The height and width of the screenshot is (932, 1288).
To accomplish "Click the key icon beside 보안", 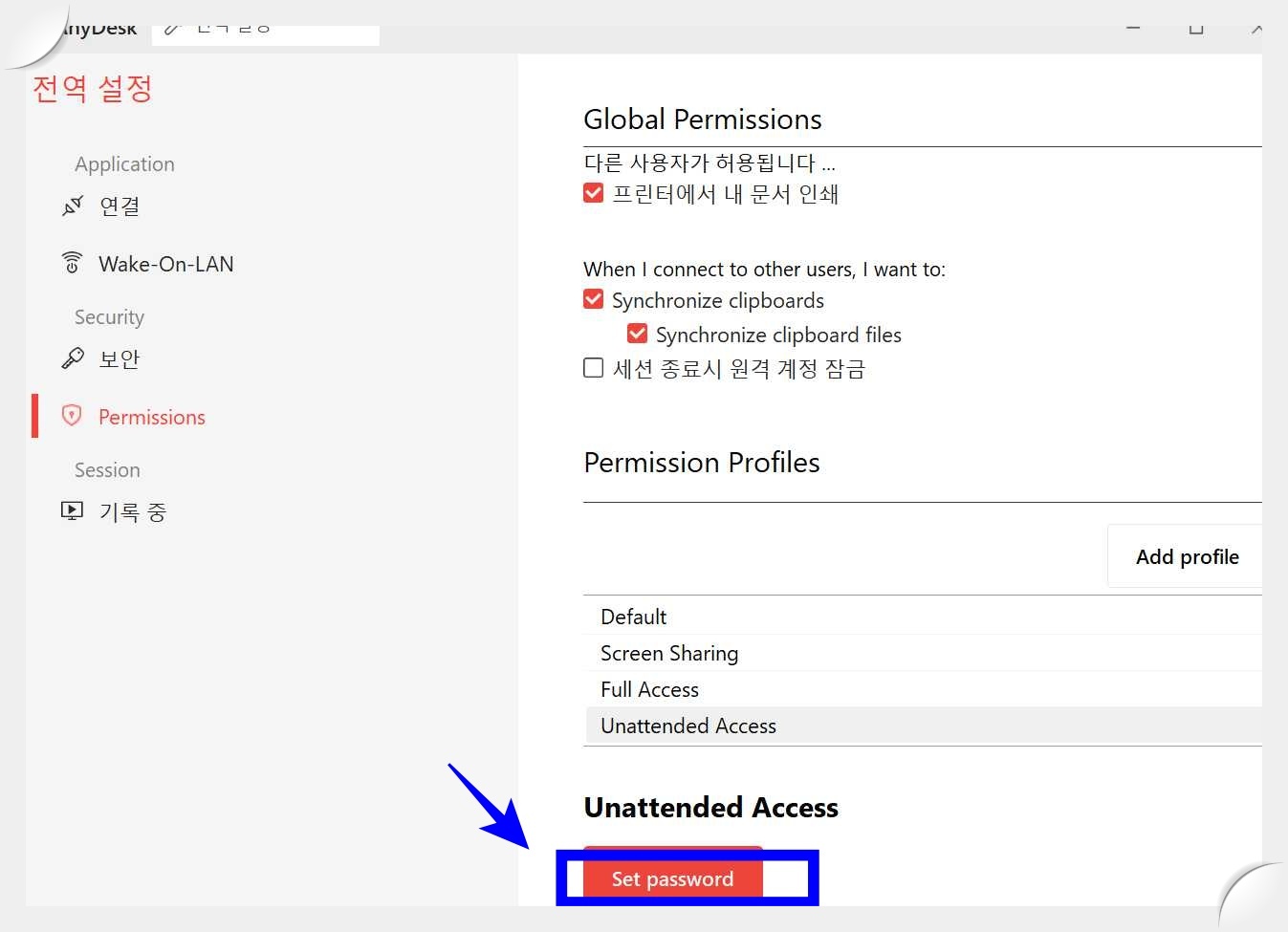I will coord(72,358).
